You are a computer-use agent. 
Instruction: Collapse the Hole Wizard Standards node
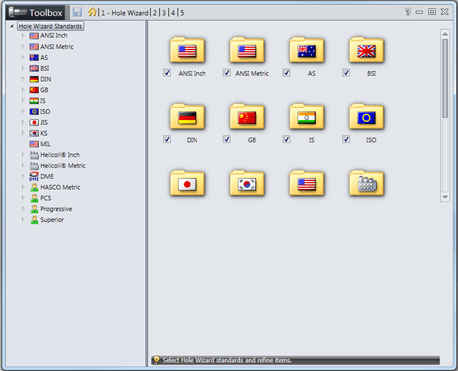click(x=12, y=26)
